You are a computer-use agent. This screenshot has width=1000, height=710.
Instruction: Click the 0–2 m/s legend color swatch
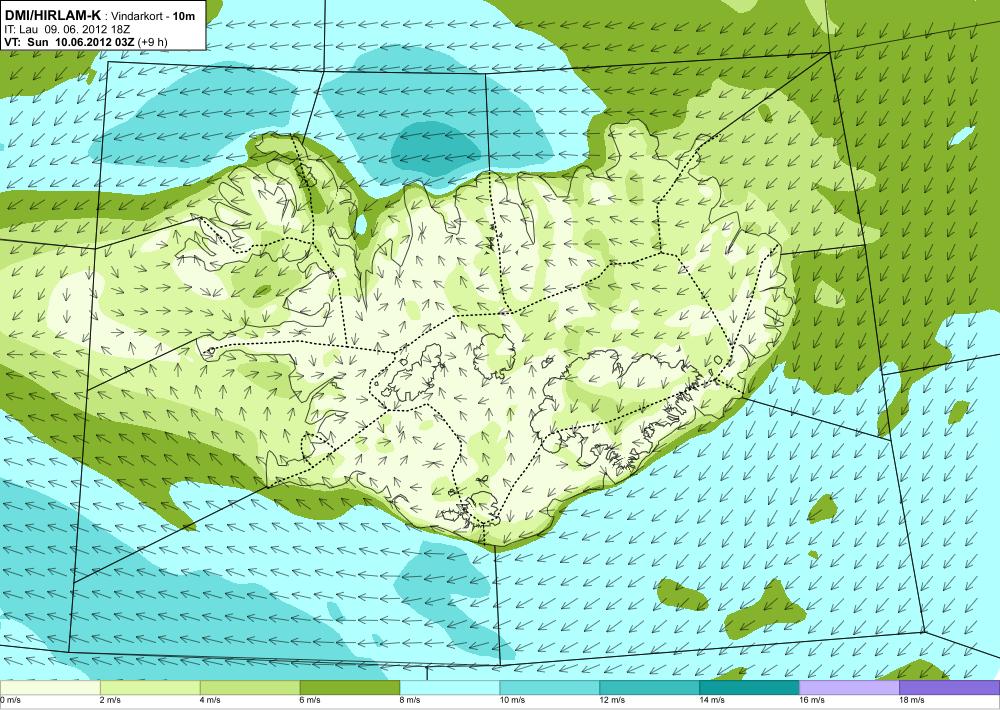point(50,688)
